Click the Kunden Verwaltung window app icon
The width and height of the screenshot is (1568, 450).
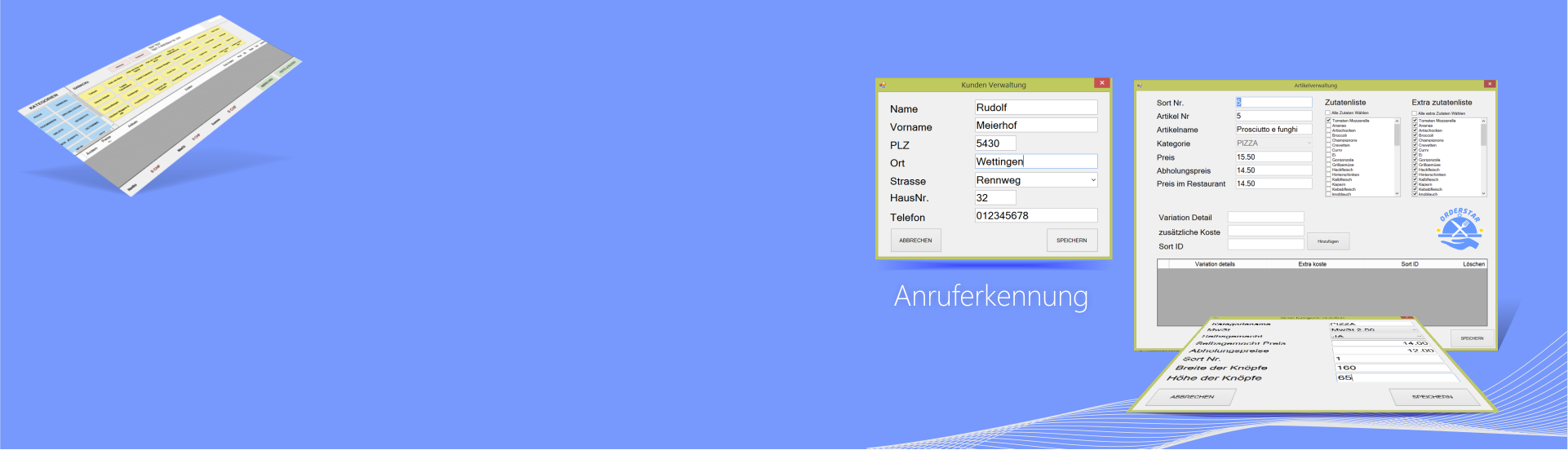(882, 85)
